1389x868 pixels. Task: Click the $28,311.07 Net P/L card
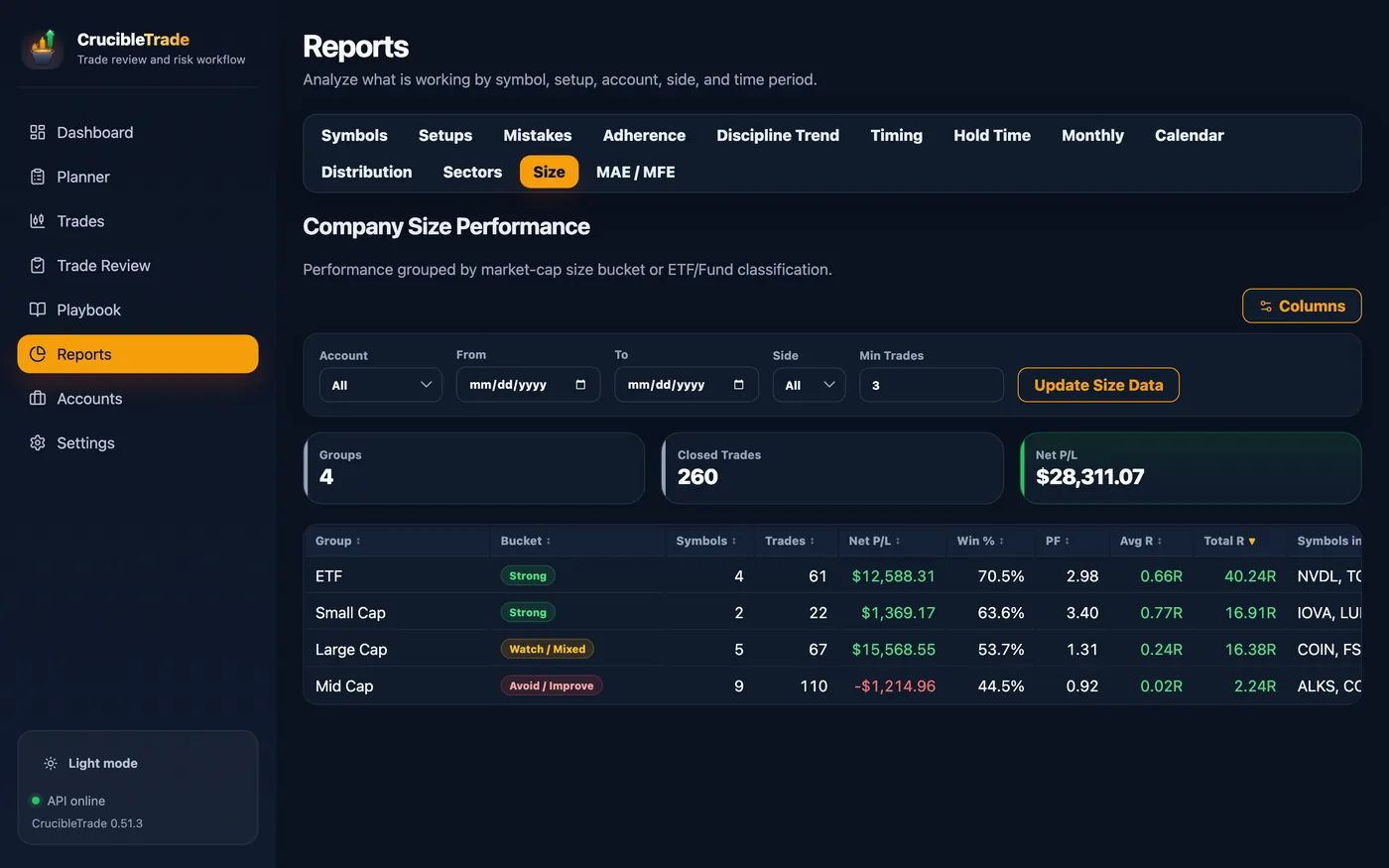click(1191, 468)
